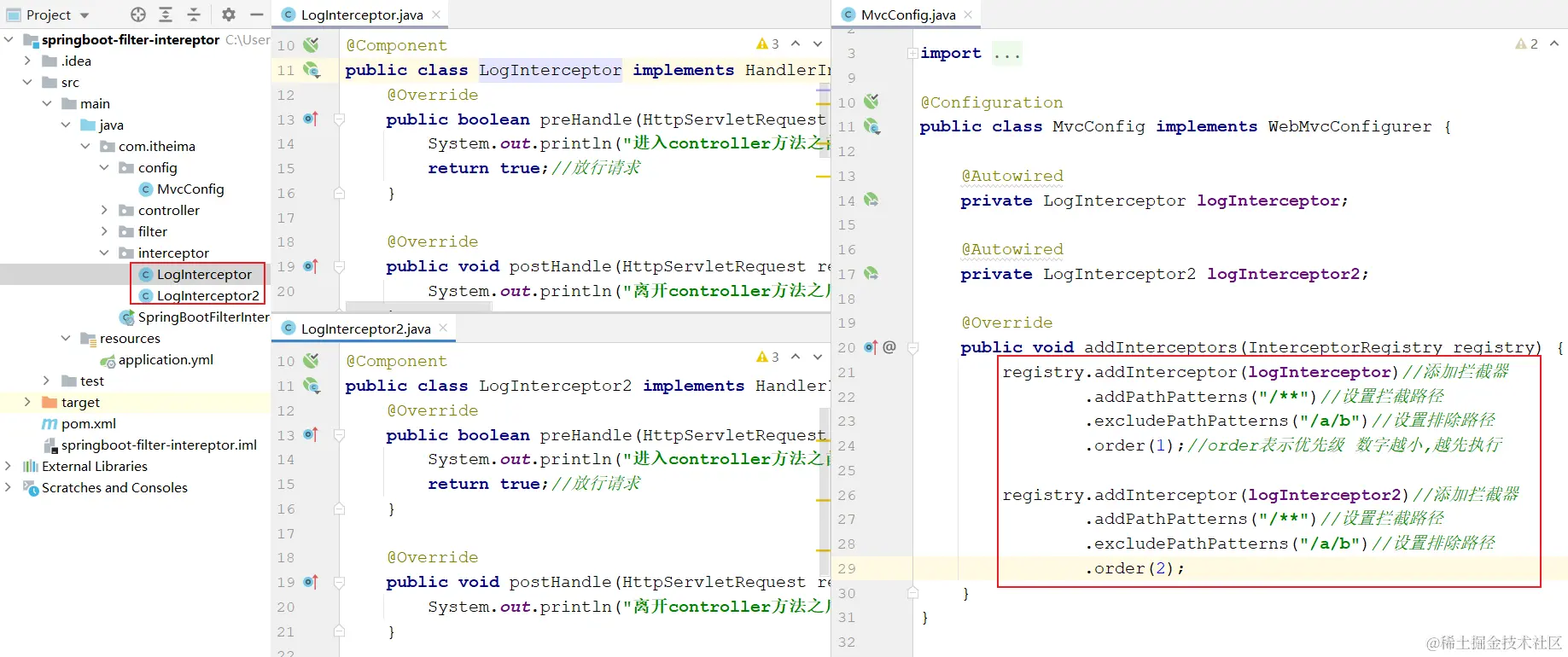Viewport: 1568px width, 657px height.
Task: Click the warnings indicator in LogInterceptor.java editor
Action: point(767,44)
